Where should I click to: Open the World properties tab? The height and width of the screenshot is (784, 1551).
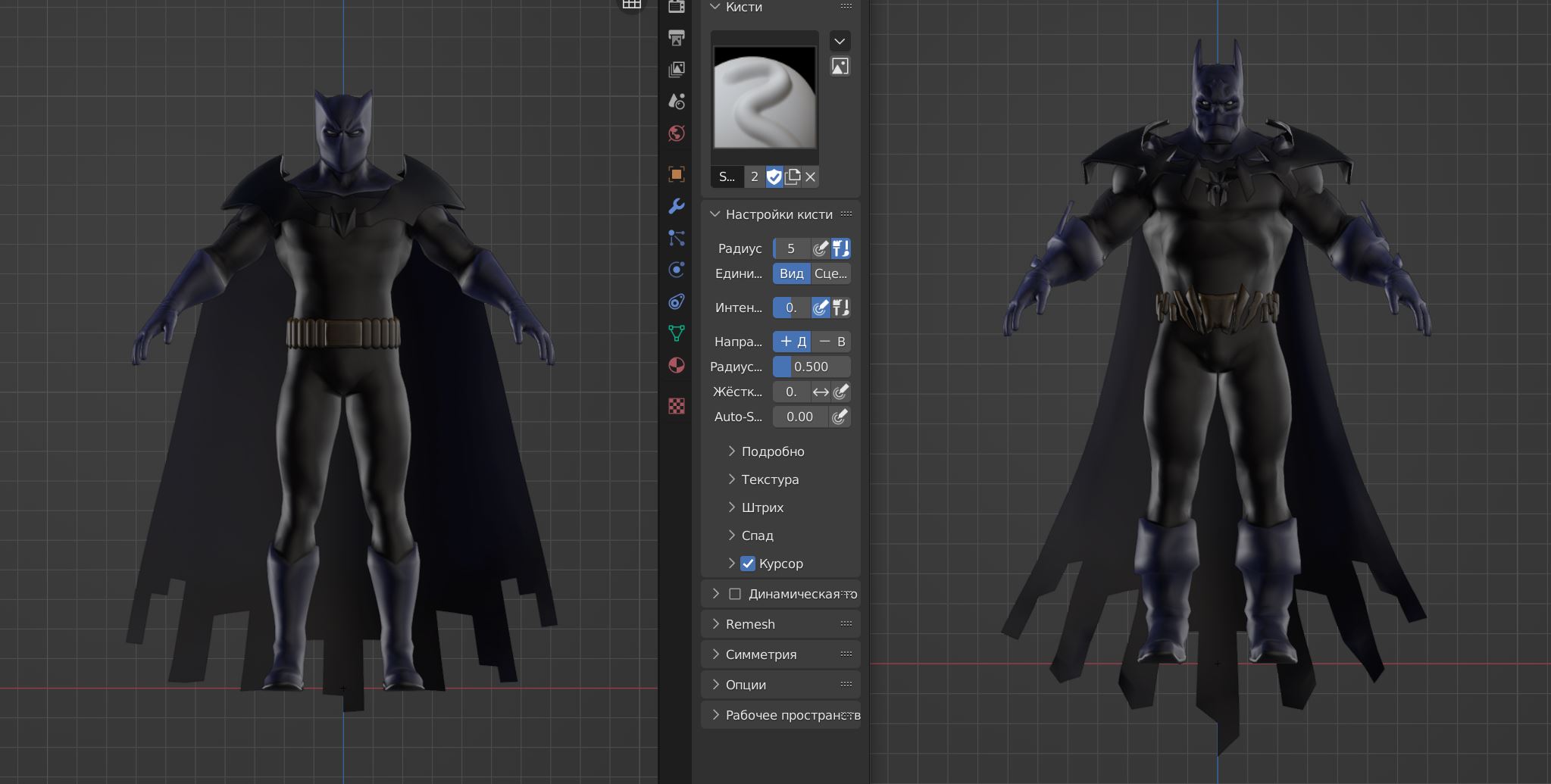(x=677, y=134)
